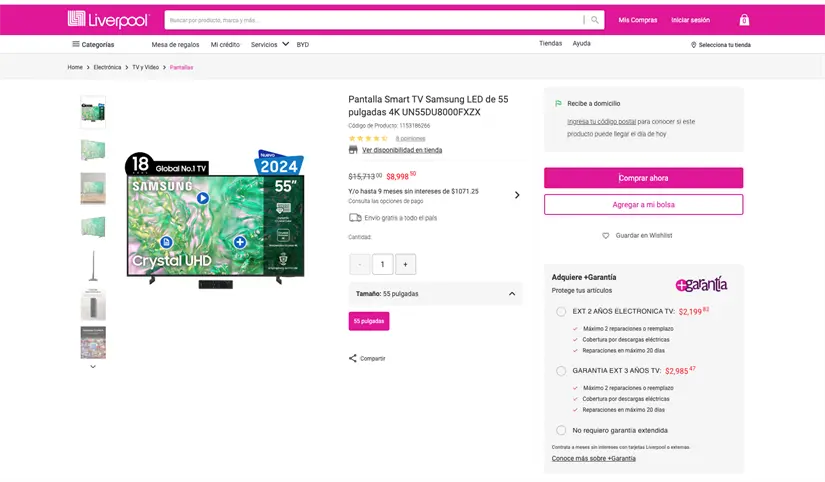Expand the Servicios dropdown
The image size is (825, 482).
[x=285, y=44]
